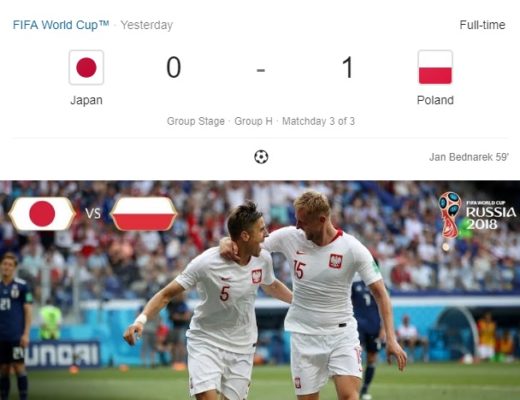Click the Poland flag badge on the photo

point(144,214)
